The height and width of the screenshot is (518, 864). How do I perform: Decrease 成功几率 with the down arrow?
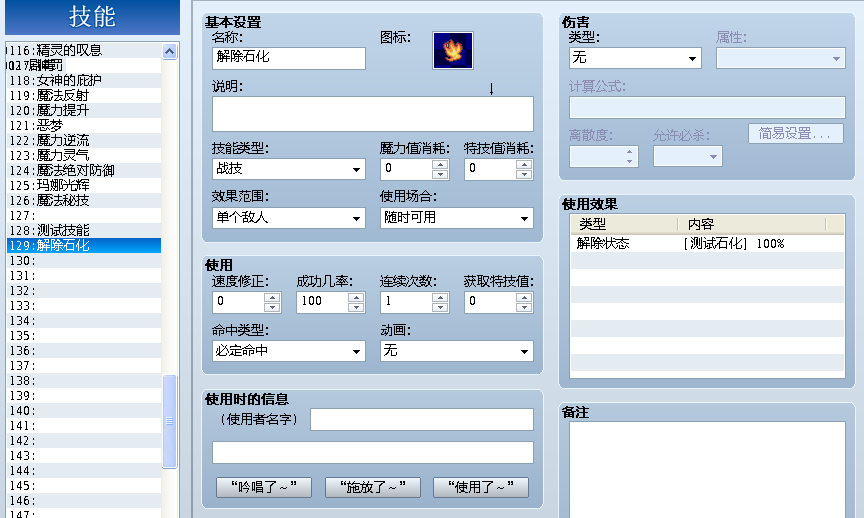[356, 307]
